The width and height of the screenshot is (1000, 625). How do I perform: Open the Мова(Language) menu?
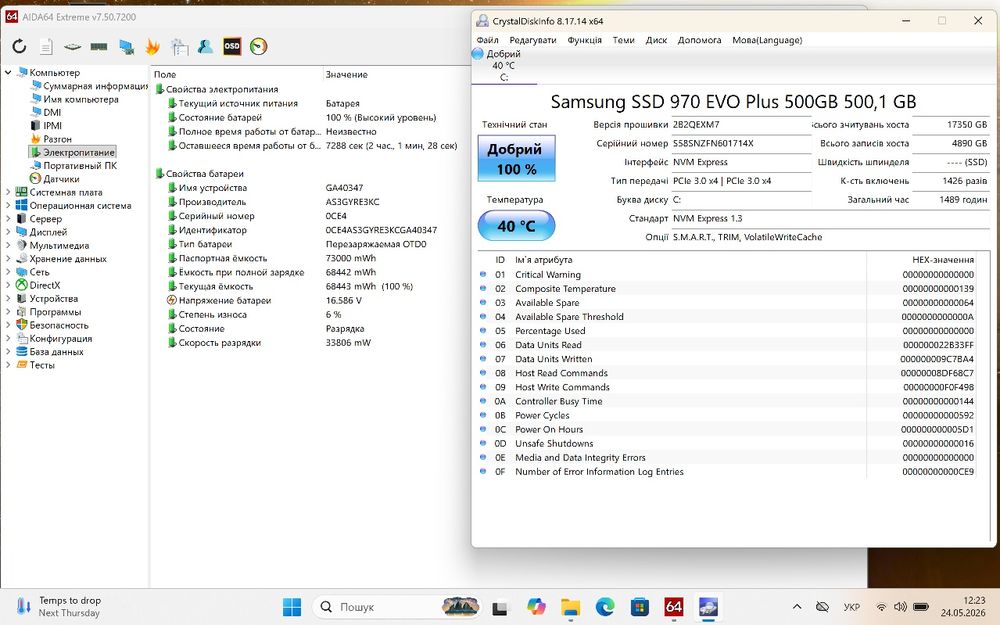[767, 40]
